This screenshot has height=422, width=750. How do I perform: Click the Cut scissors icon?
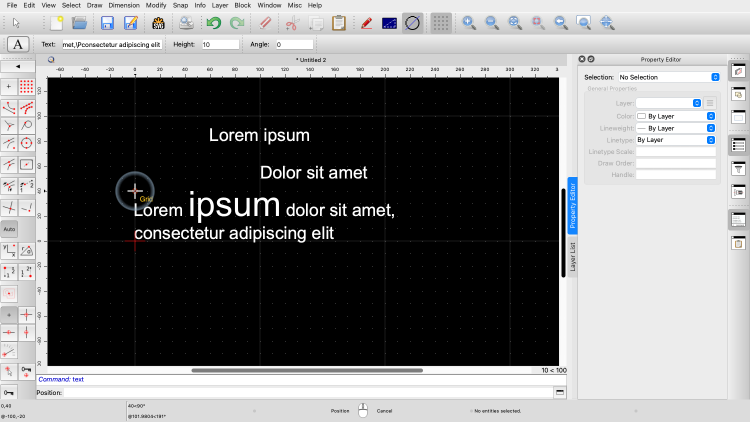point(292,23)
